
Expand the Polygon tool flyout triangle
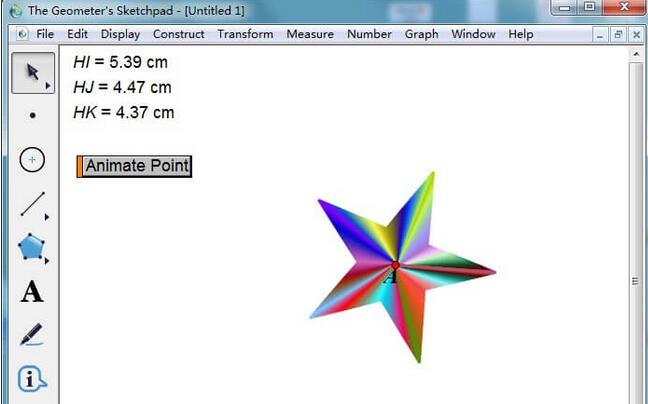[48, 261]
